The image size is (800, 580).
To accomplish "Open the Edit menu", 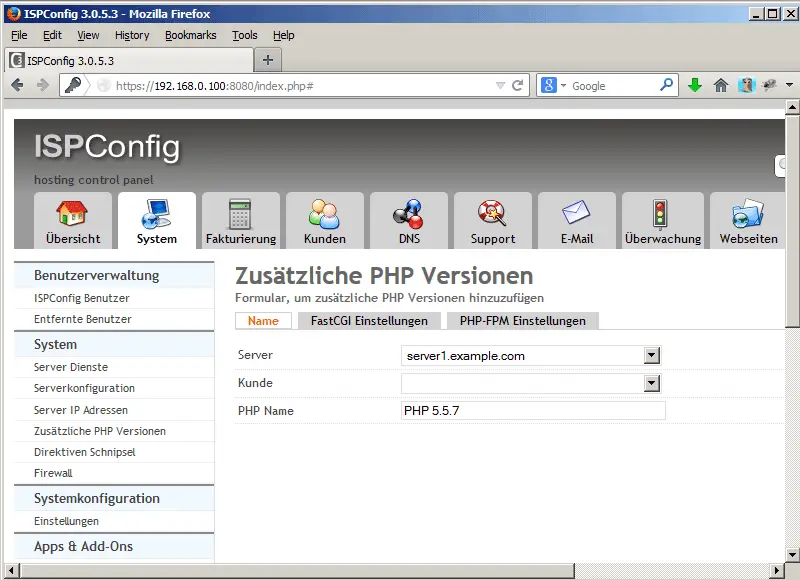I will point(52,35).
